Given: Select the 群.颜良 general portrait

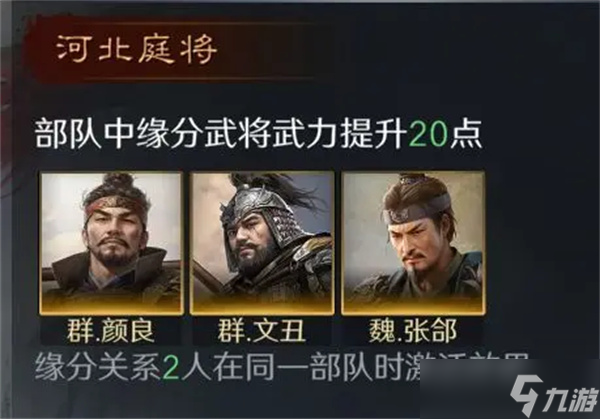Looking at the screenshot, I should coord(111,243).
